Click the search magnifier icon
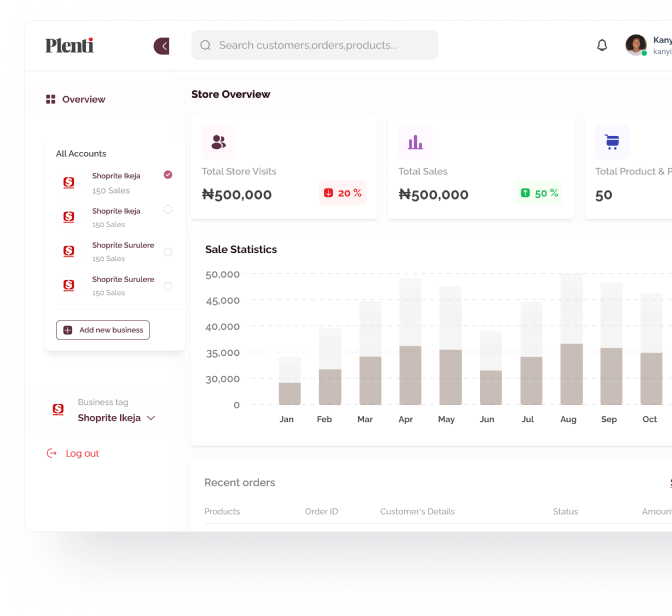This screenshot has width=672, height=616. pos(205,45)
